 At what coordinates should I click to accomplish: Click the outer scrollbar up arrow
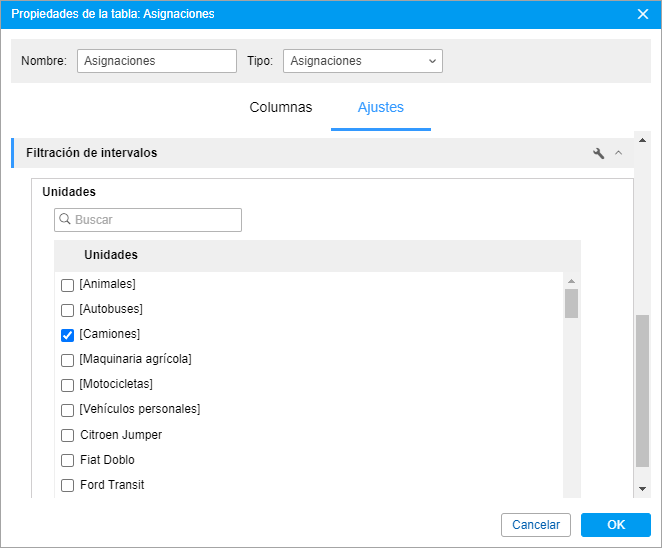tap(642, 140)
